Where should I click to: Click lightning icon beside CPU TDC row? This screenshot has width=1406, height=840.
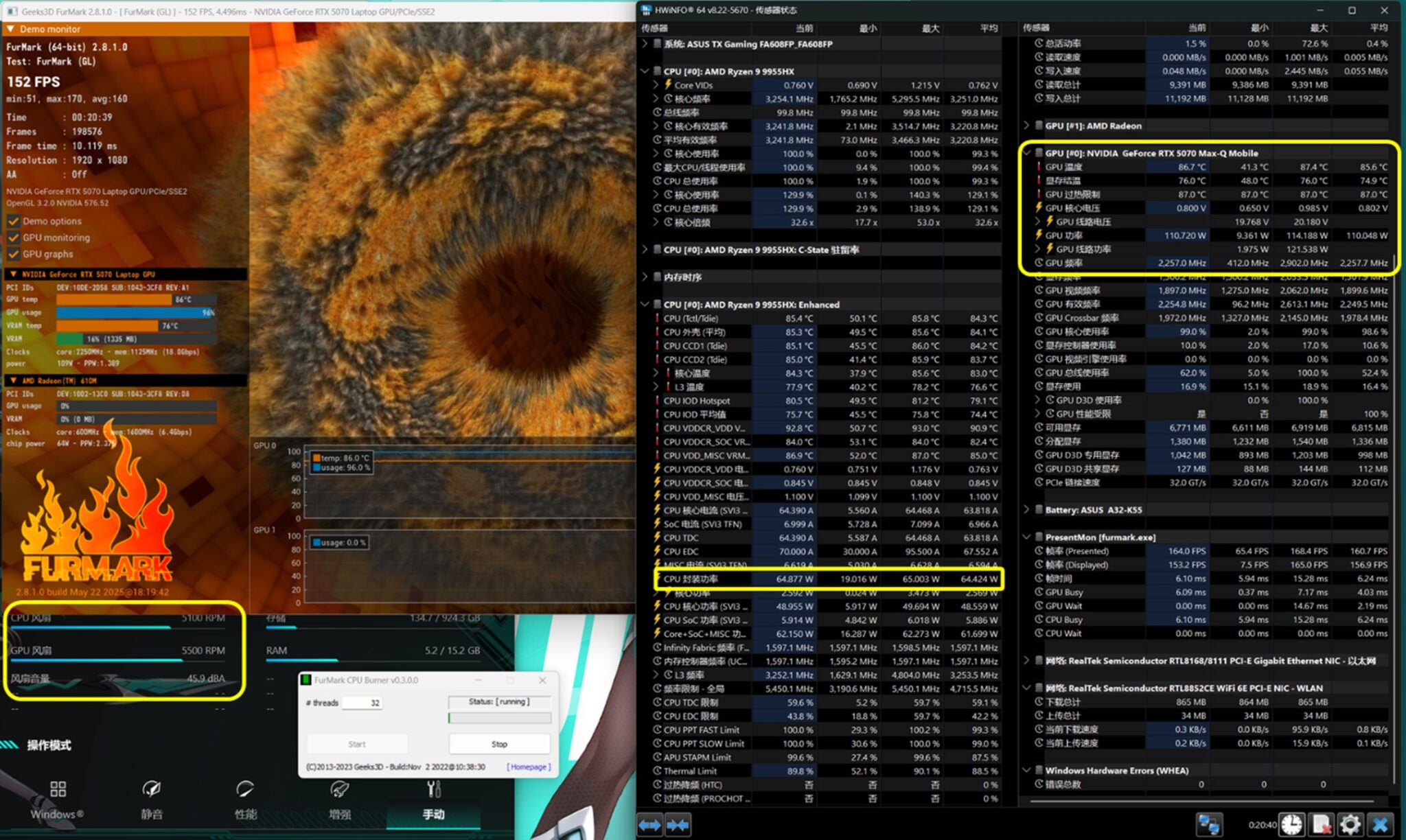tap(658, 537)
